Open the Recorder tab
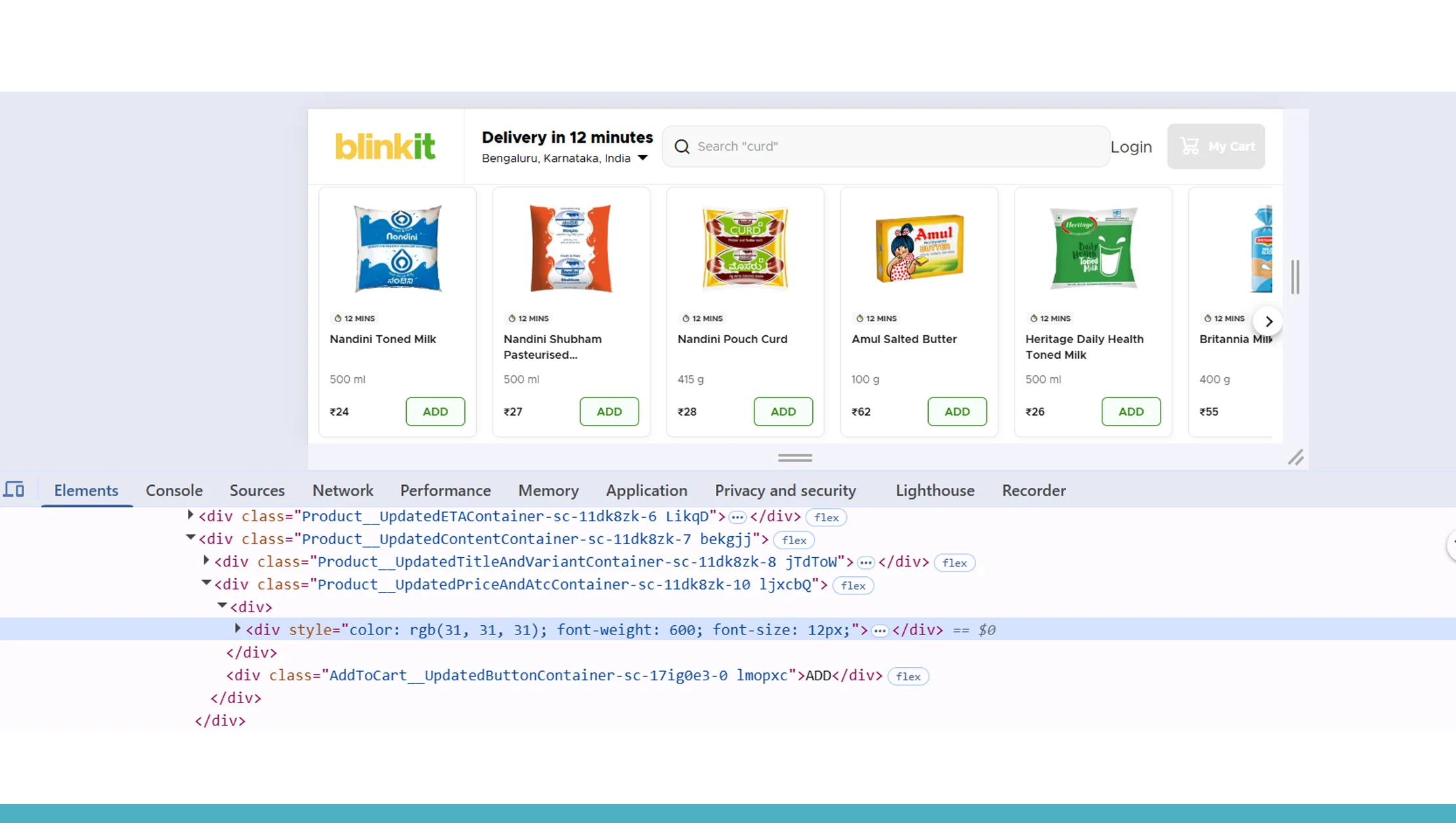This screenshot has height=823, width=1456. pos(1034,490)
